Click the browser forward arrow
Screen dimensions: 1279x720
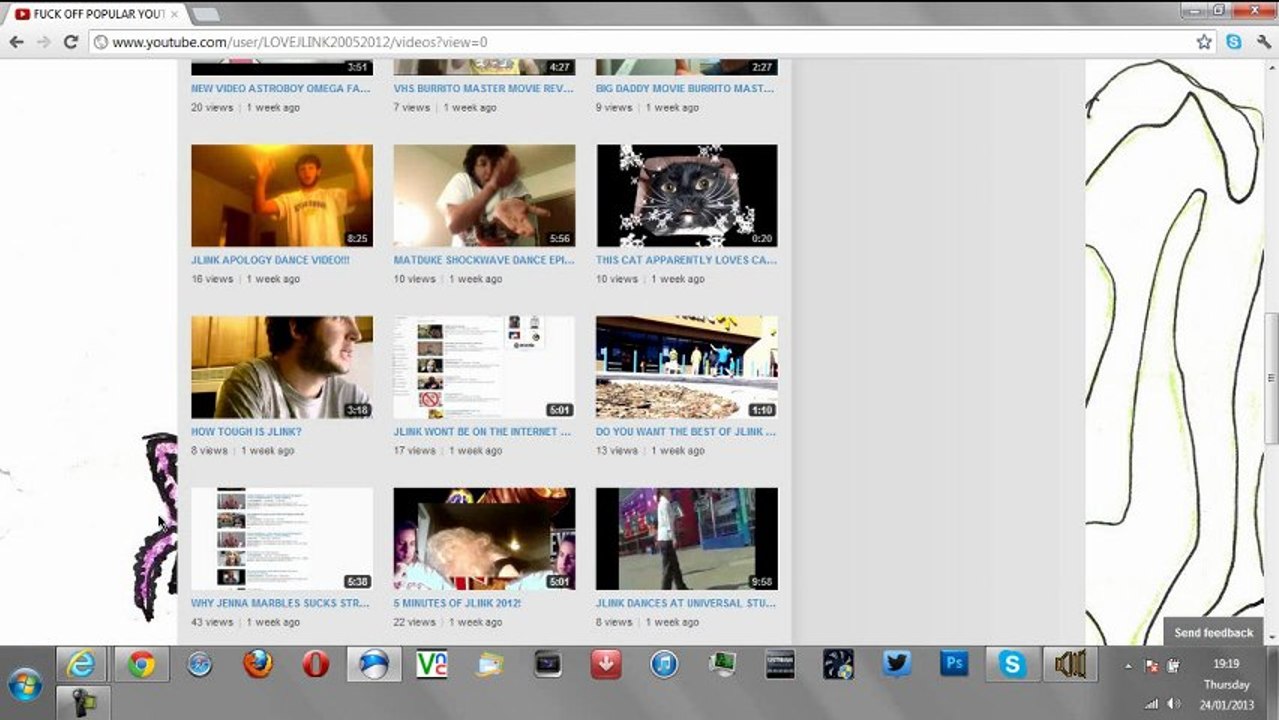coord(43,42)
